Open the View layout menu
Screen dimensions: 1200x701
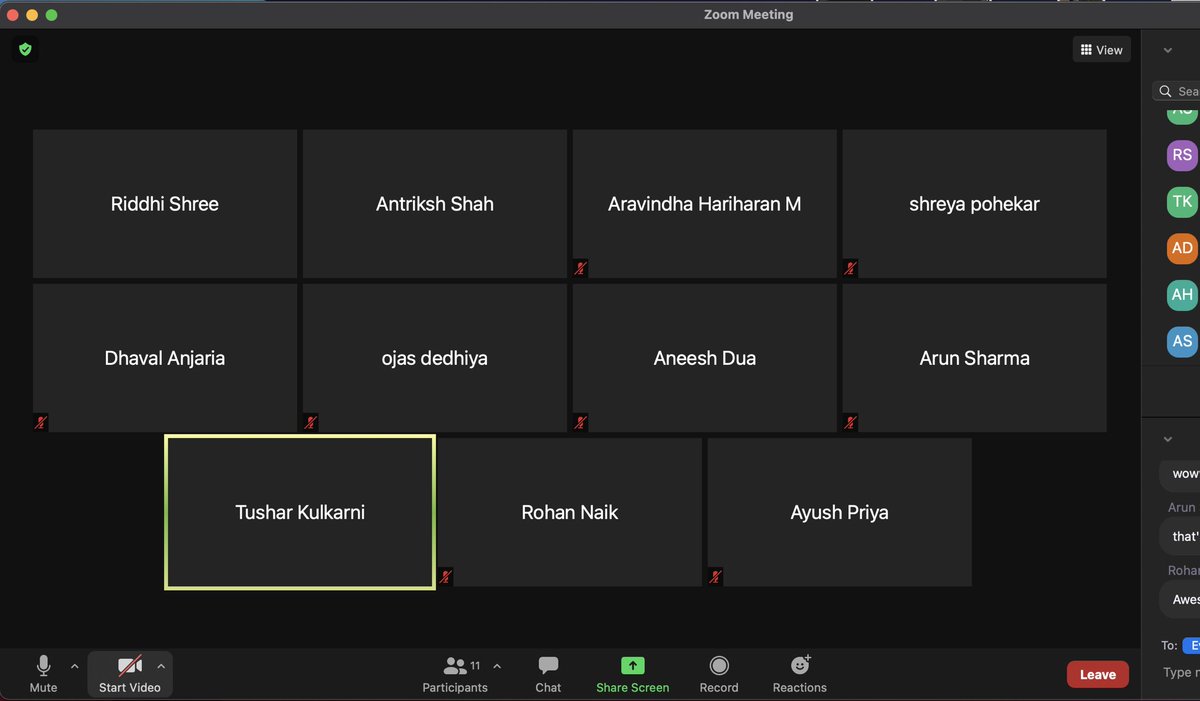tap(1102, 50)
